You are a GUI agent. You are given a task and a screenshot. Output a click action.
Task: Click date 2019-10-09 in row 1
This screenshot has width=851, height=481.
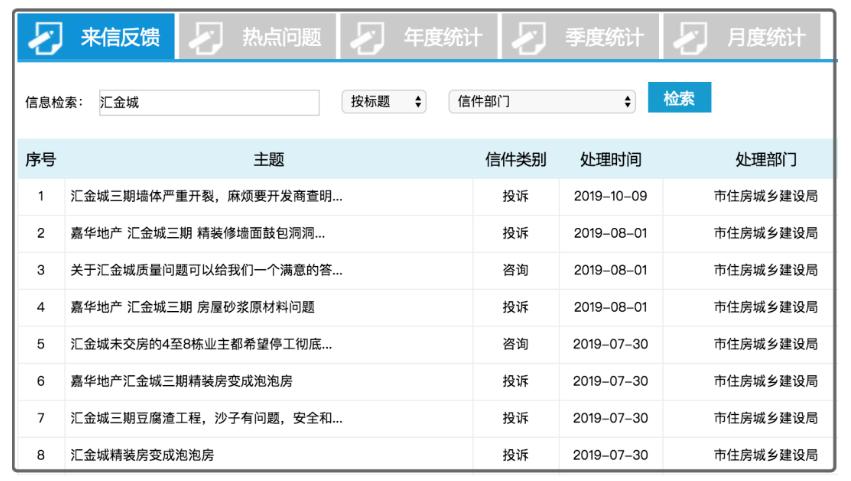tap(611, 197)
